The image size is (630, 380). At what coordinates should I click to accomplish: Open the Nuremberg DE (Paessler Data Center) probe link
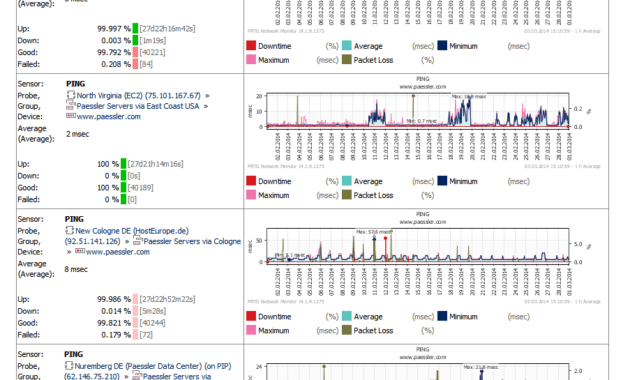[153, 366]
